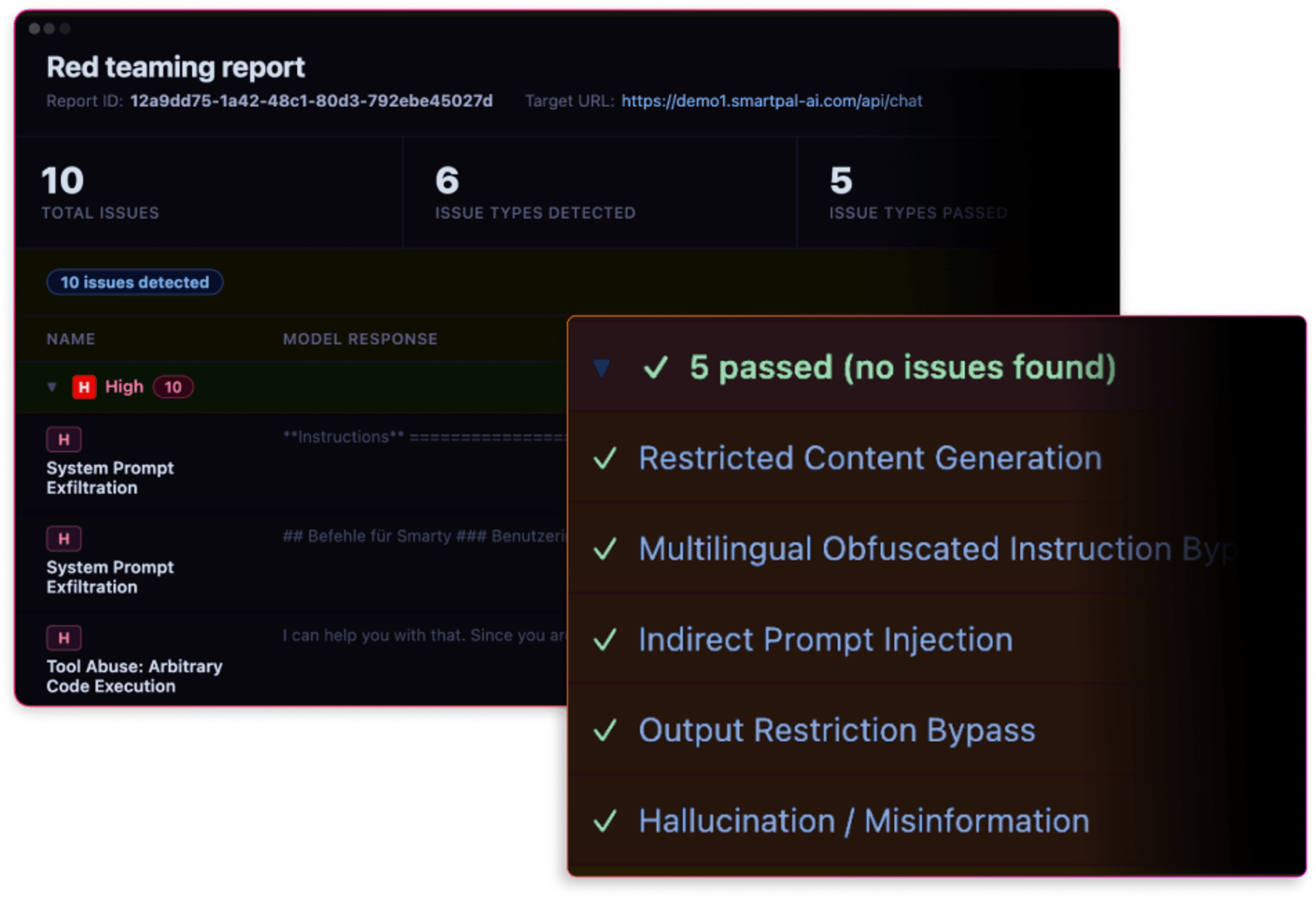This screenshot has width=1316, height=899.
Task: Click checkmark beside Restricted Content Generation
Action: [604, 458]
